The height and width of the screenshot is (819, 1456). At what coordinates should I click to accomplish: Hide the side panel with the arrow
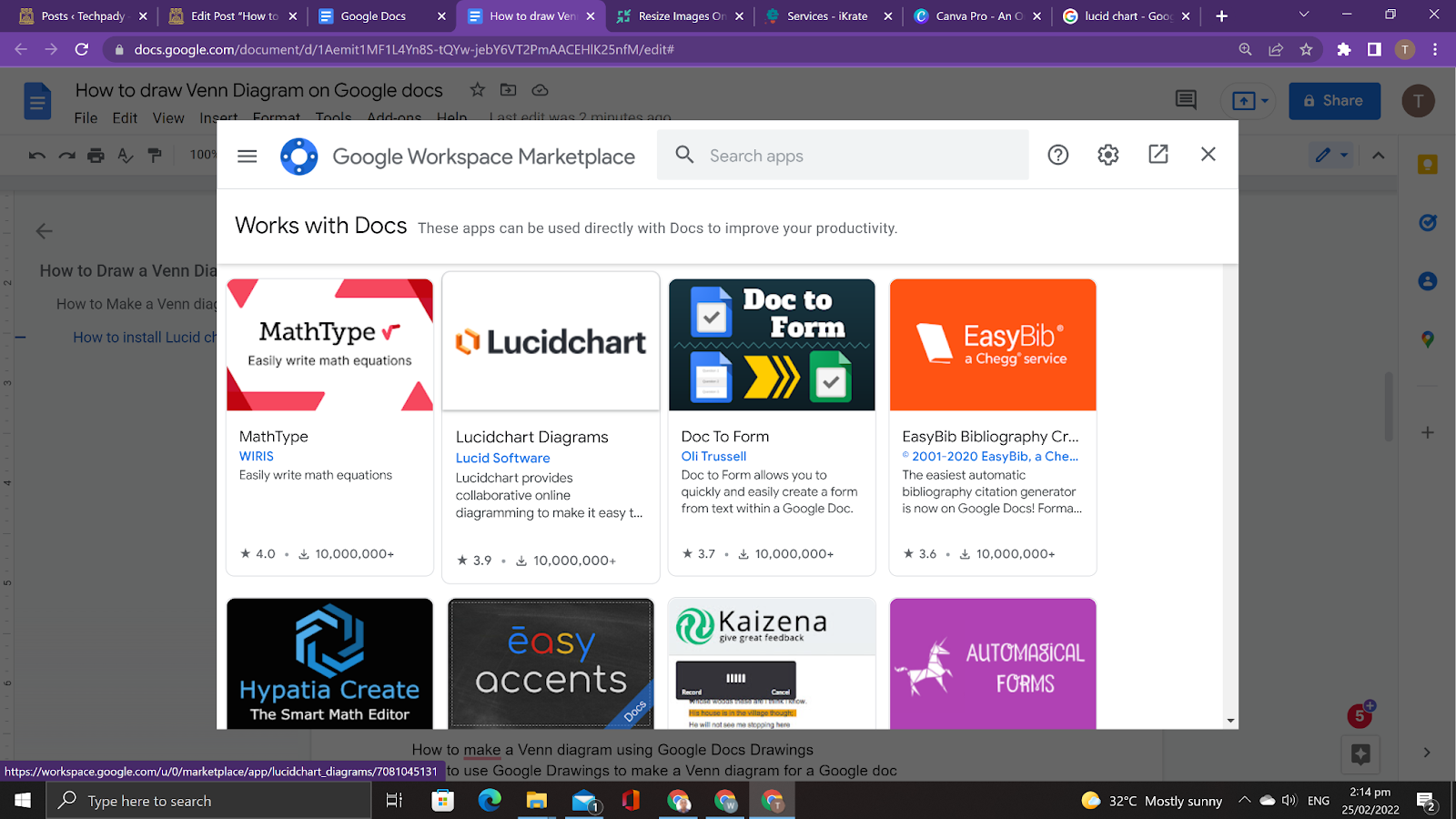1427,753
